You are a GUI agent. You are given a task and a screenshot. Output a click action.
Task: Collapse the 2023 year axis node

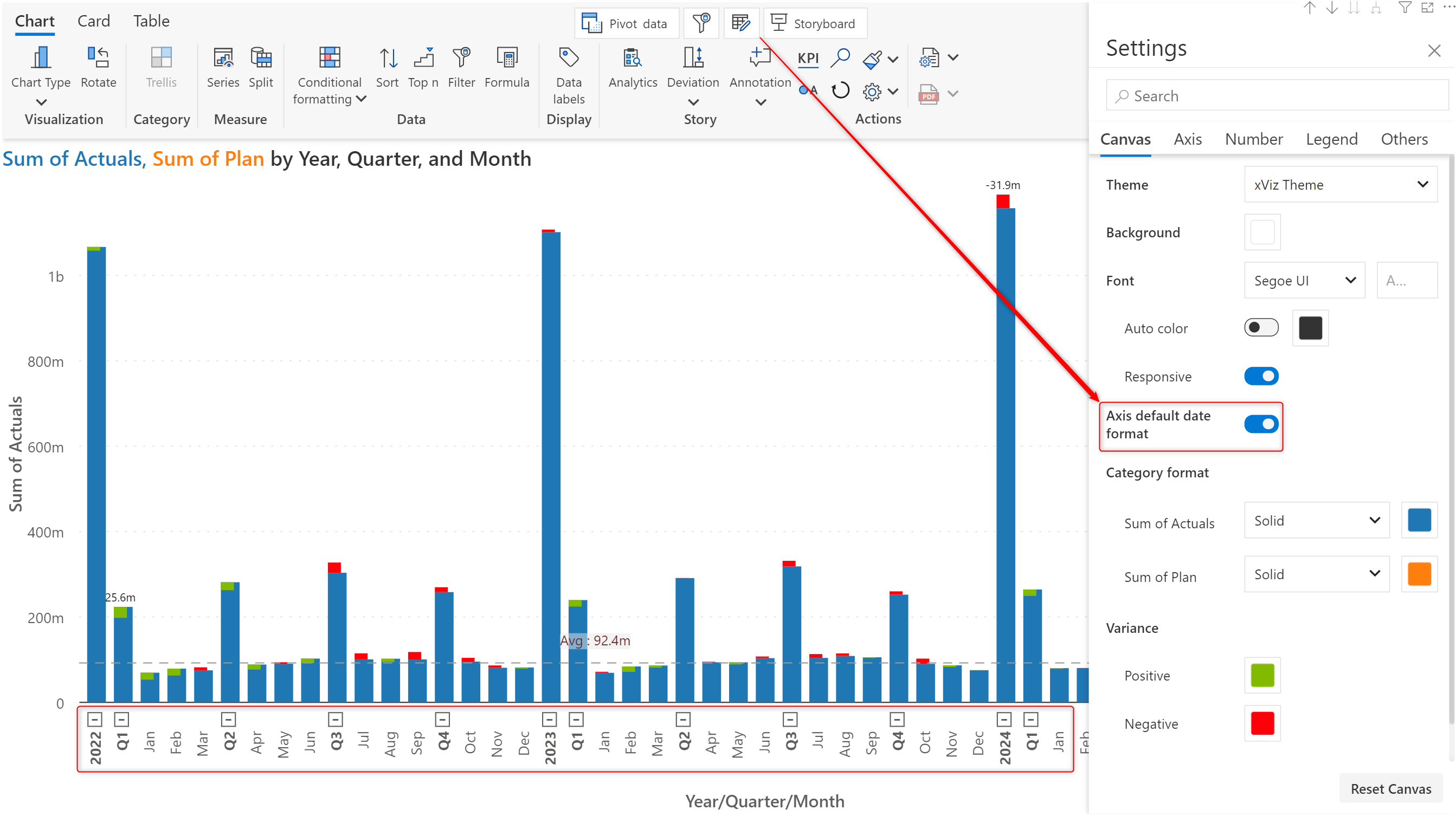click(x=550, y=720)
